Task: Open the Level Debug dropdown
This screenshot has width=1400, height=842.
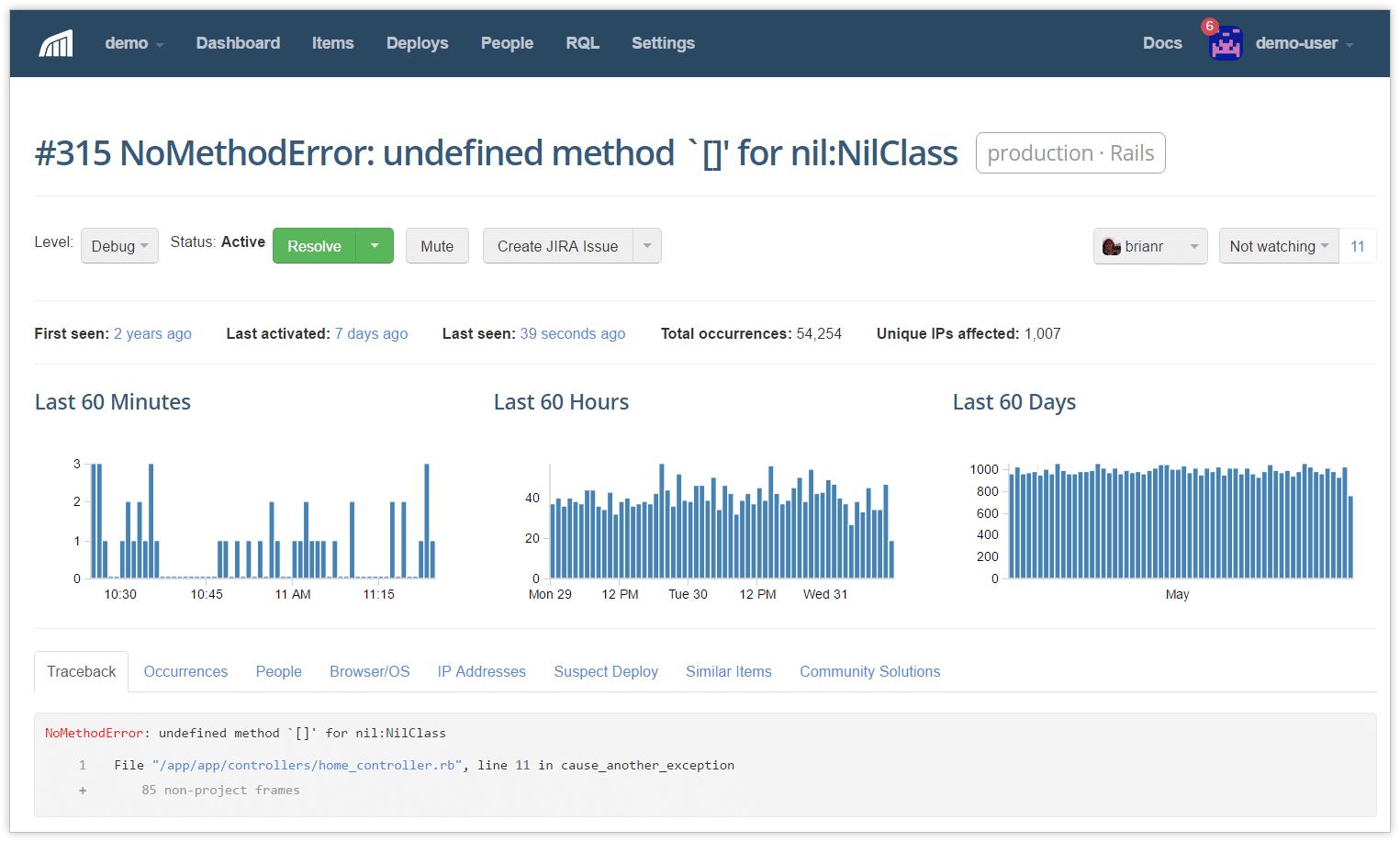Action: coord(119,246)
